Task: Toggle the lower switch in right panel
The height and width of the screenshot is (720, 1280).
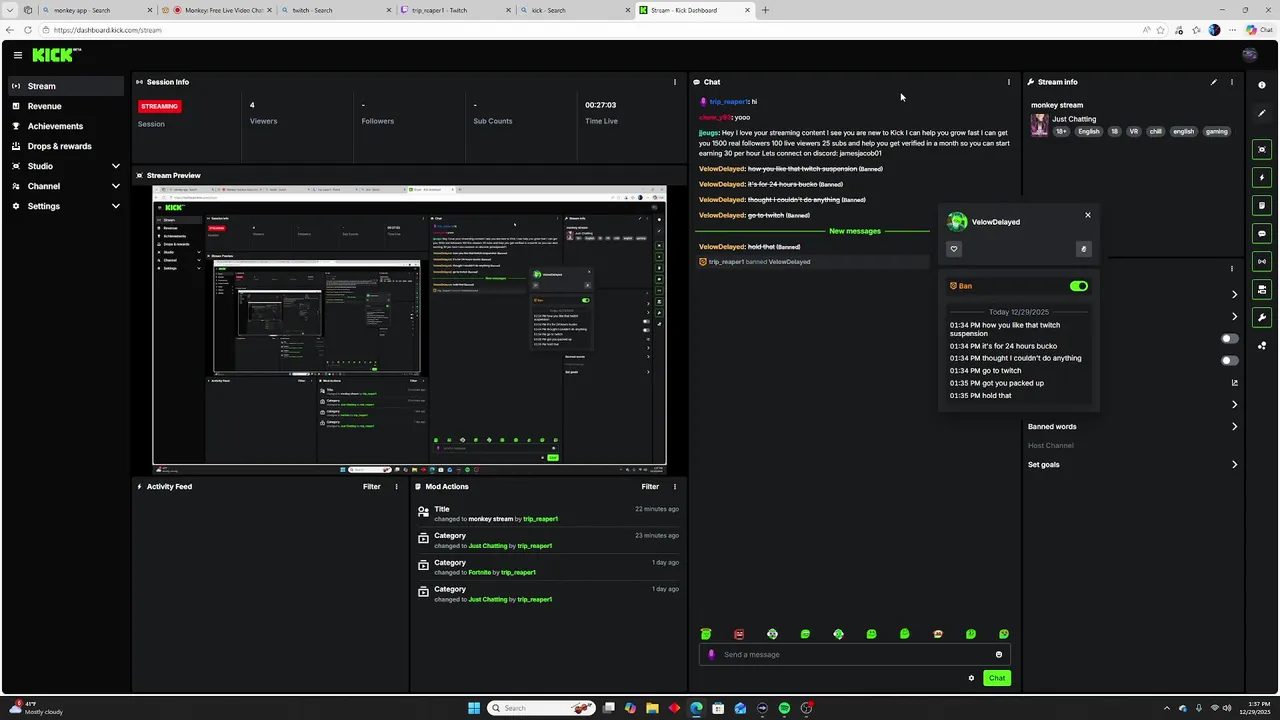Action: click(1229, 361)
